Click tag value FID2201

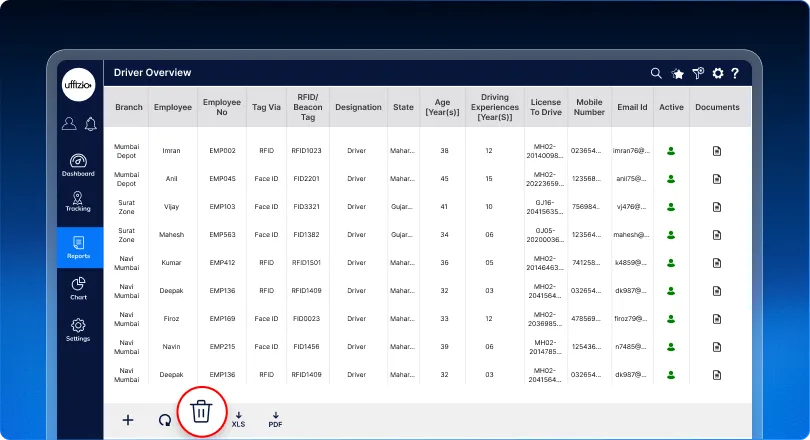click(x=306, y=179)
